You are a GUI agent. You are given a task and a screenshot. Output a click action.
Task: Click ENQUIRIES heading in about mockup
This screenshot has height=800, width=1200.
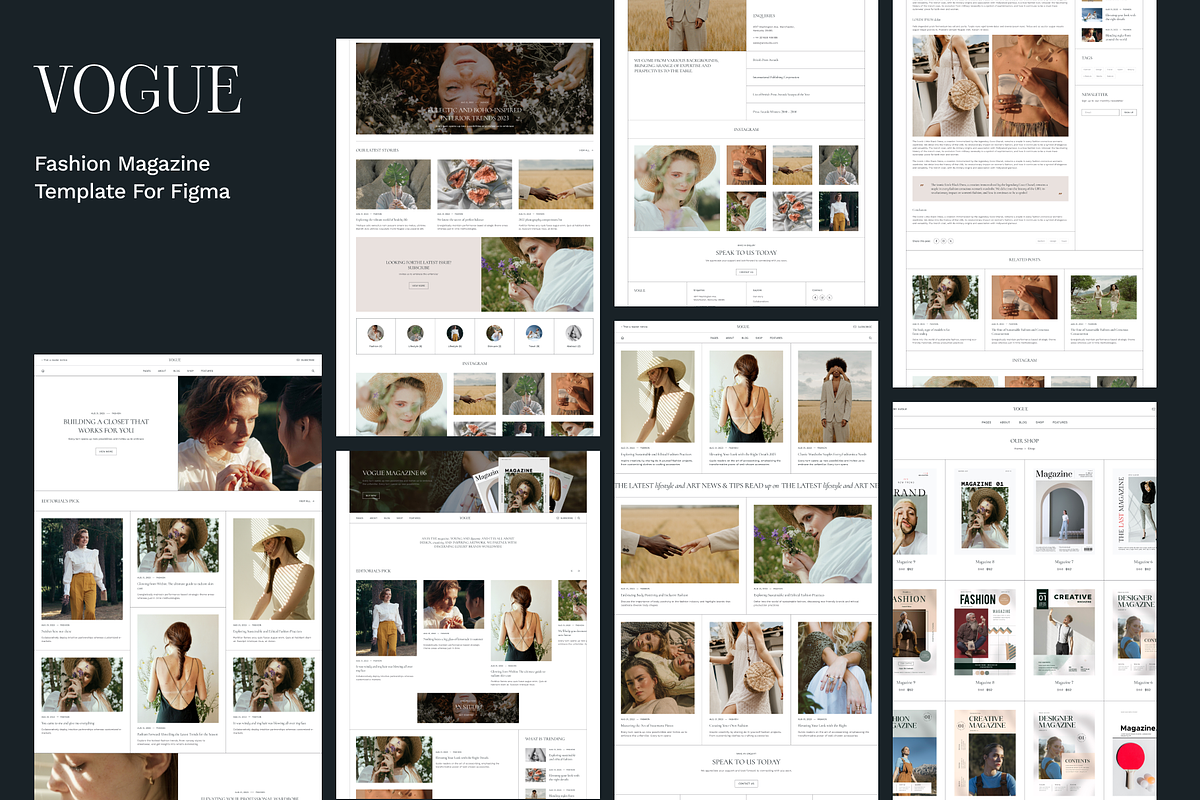[763, 17]
